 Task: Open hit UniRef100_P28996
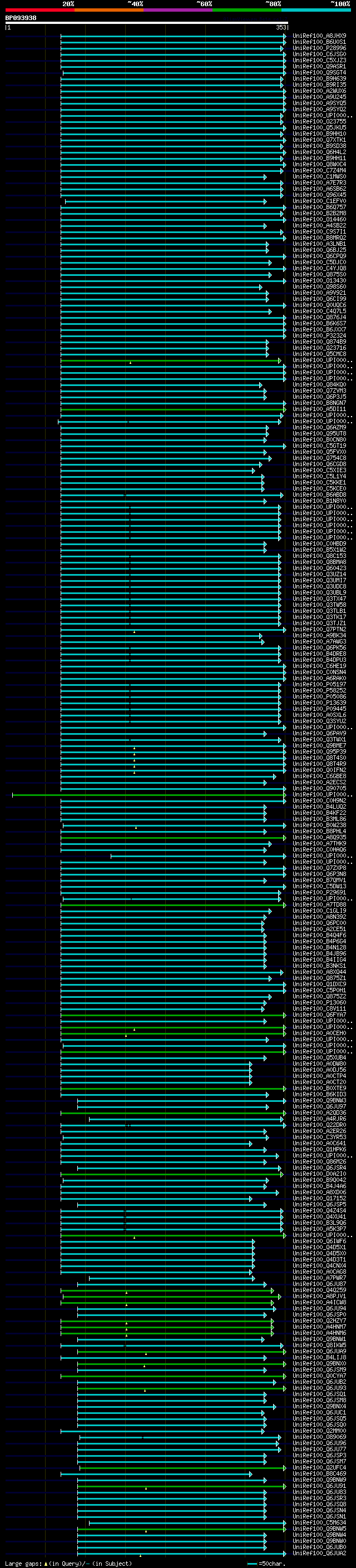point(319,48)
